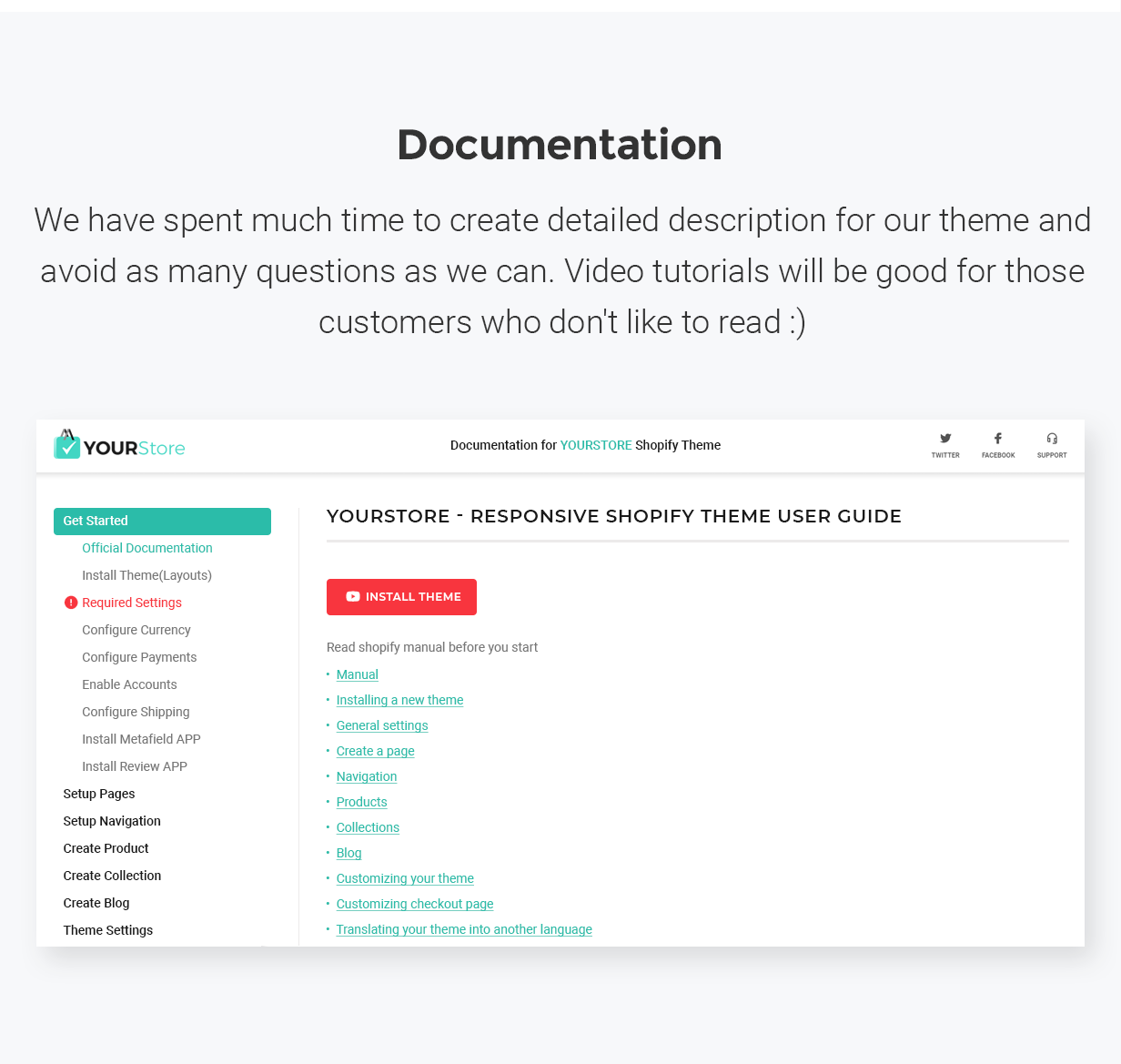
Task: Follow the Create a page link
Action: click(x=376, y=751)
